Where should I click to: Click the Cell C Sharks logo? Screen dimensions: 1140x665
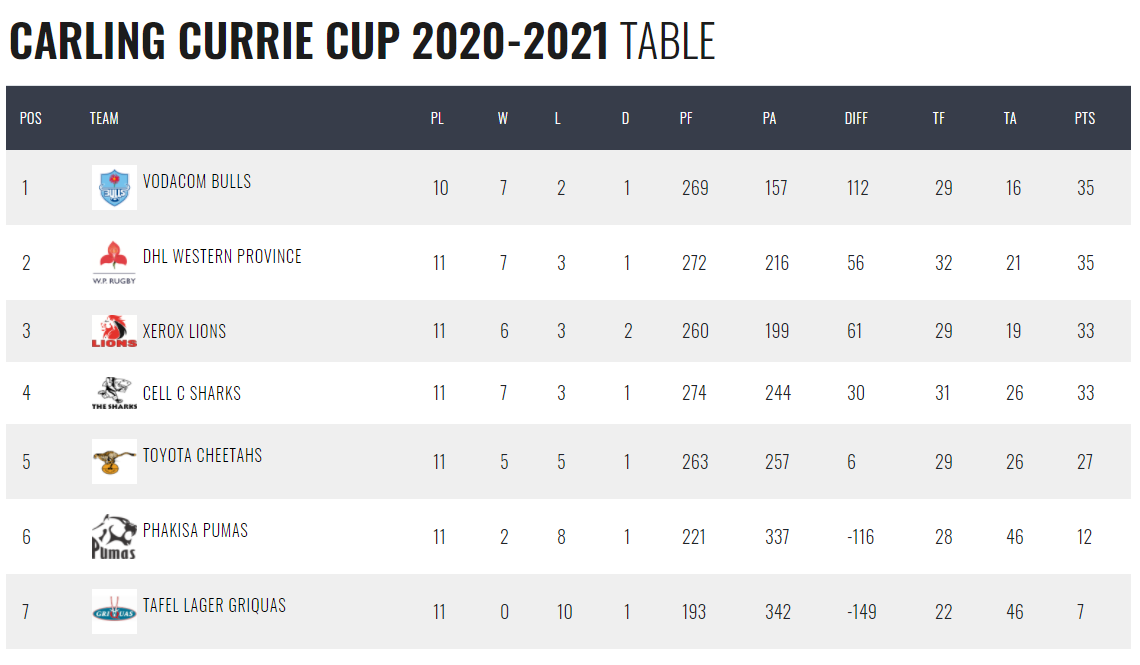114,393
